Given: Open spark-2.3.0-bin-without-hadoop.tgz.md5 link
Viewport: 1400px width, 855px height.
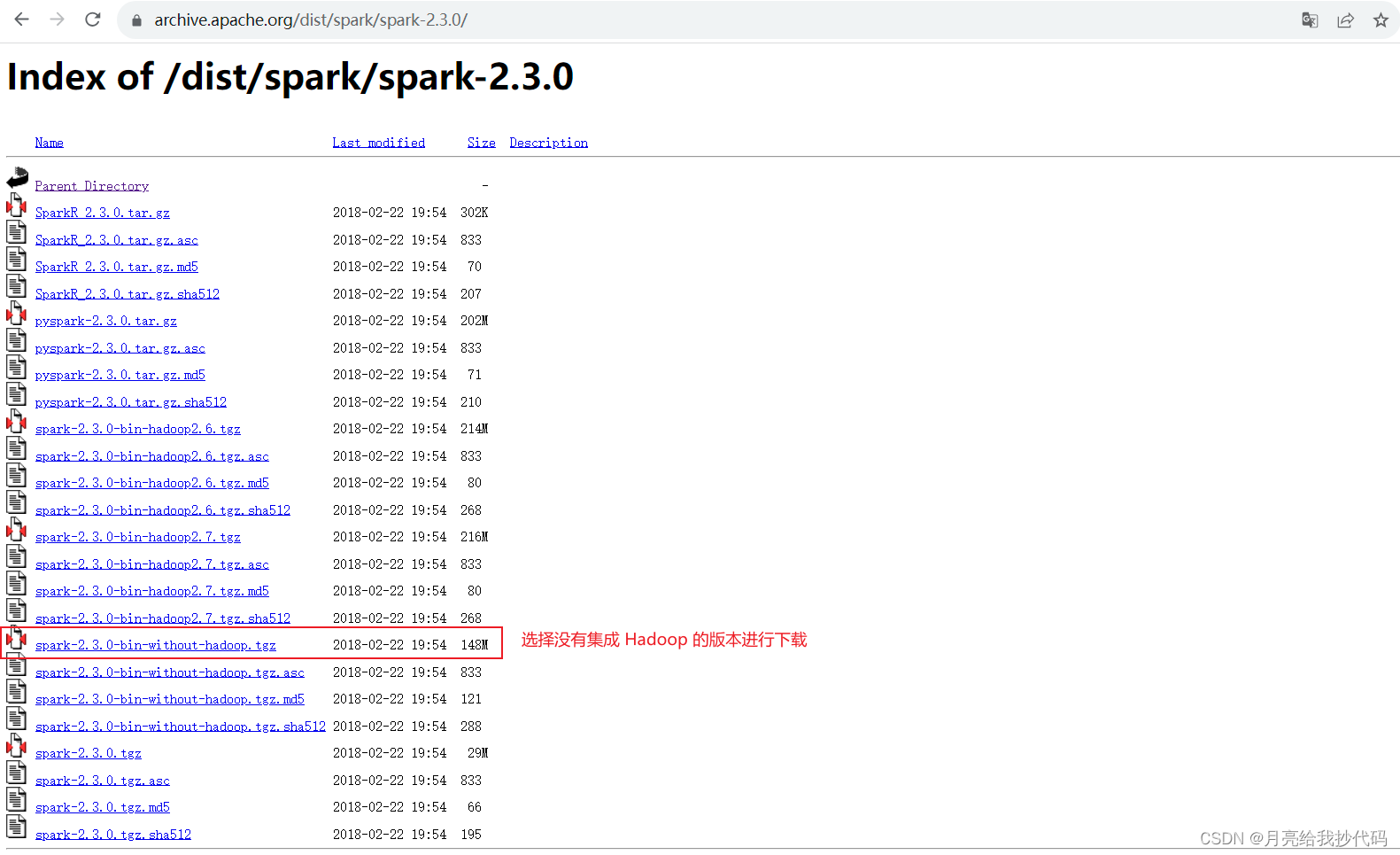Looking at the screenshot, I should (x=170, y=699).
